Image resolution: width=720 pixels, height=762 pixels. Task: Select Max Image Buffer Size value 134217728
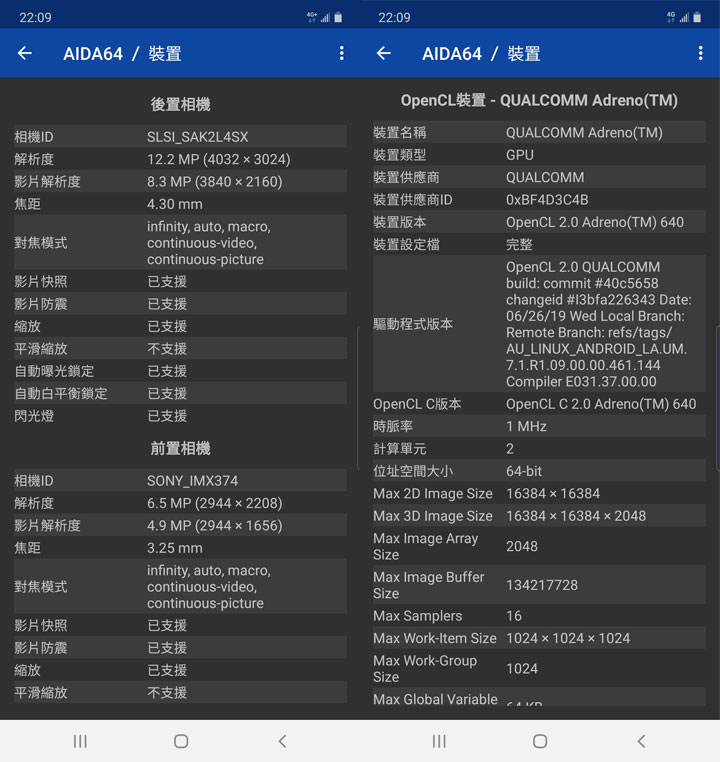point(542,585)
